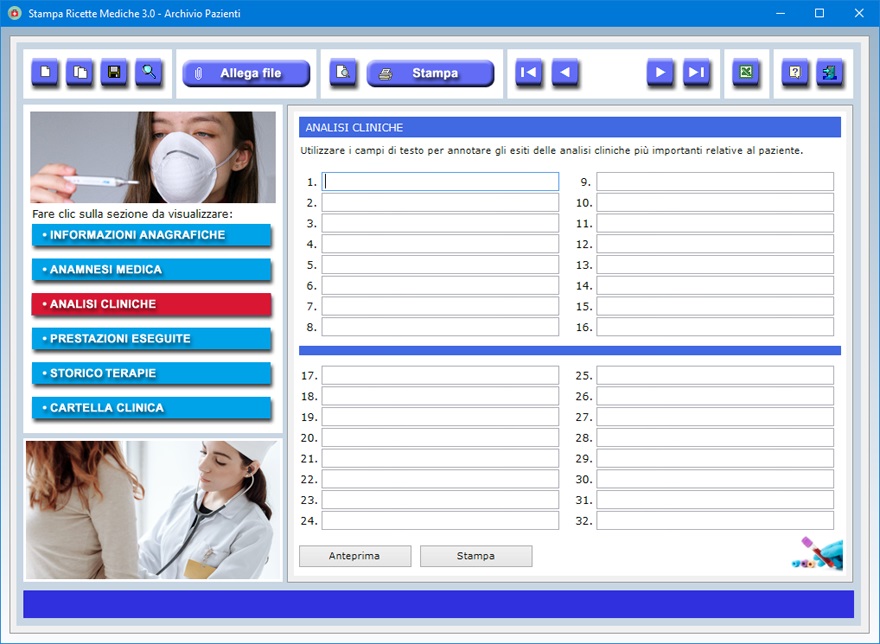The width and height of the screenshot is (880, 644).
Task: Open the Informazioni Anagrafiche section
Action: [152, 235]
